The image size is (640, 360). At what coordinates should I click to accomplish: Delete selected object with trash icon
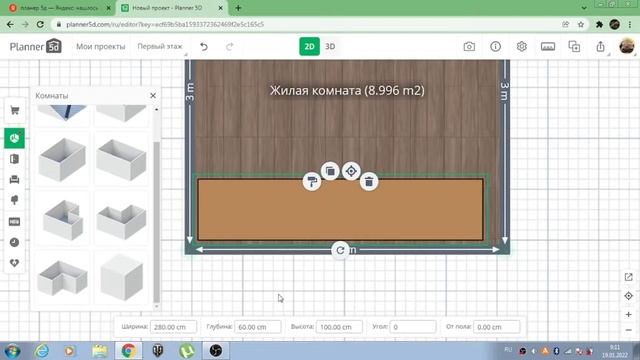pos(369,182)
